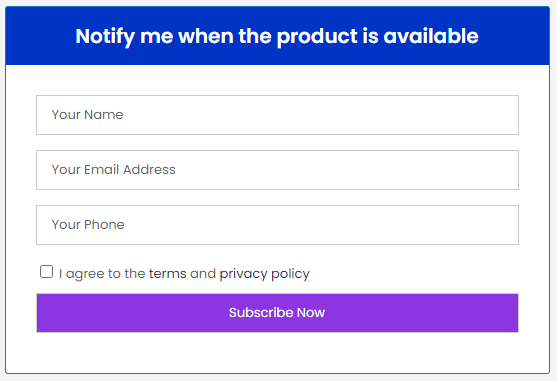557x381 pixels.
Task: Focus the Your Email Address field
Action: (277, 170)
